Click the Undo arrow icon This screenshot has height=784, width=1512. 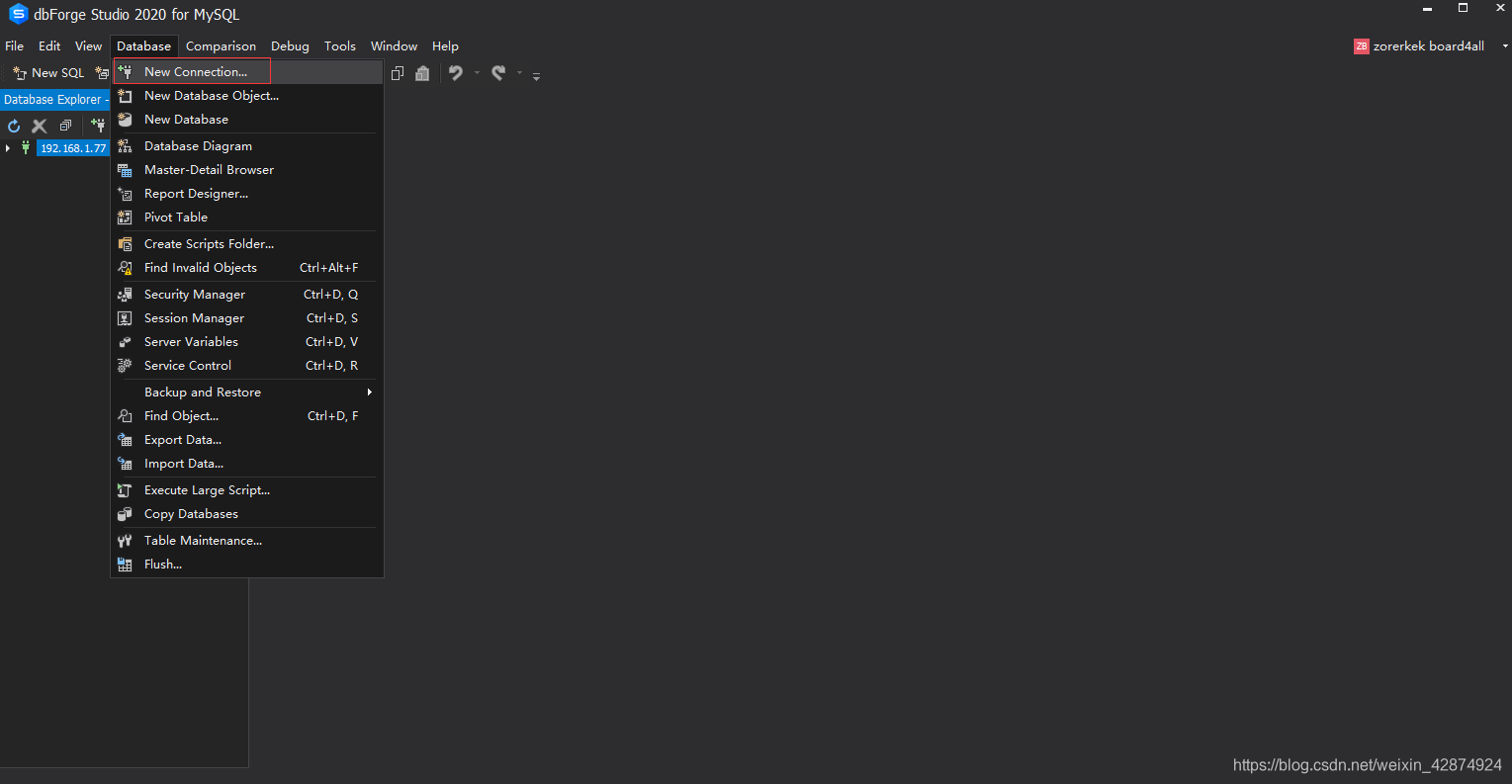(x=456, y=73)
